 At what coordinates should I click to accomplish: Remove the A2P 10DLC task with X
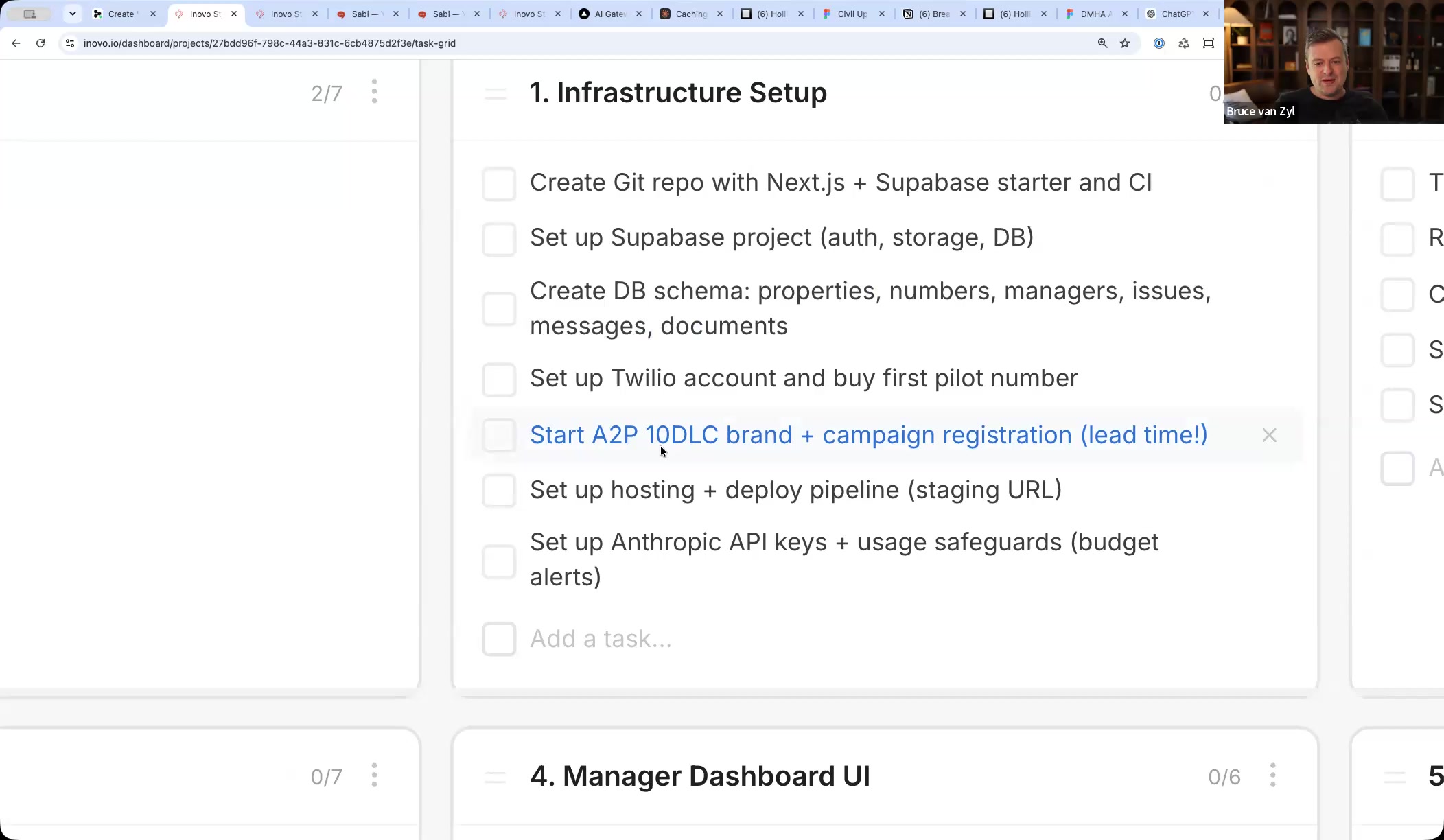(x=1269, y=435)
